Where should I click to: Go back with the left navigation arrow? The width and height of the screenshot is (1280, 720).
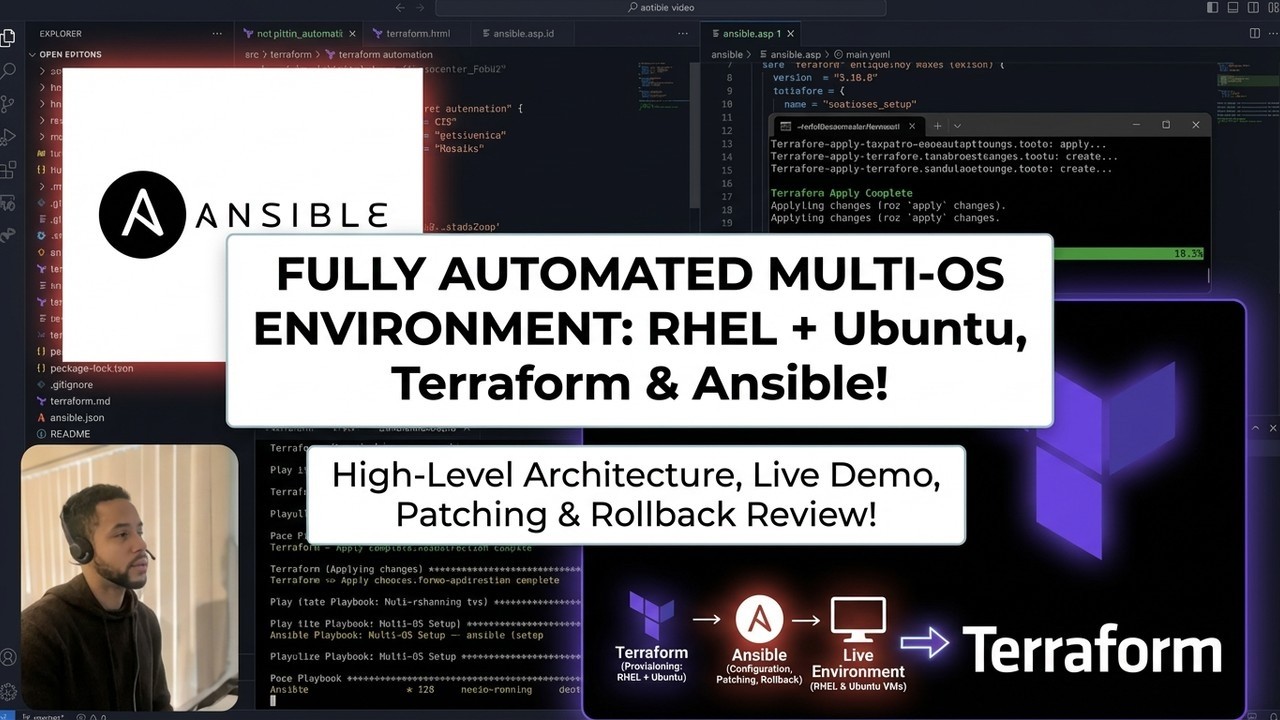(400, 8)
